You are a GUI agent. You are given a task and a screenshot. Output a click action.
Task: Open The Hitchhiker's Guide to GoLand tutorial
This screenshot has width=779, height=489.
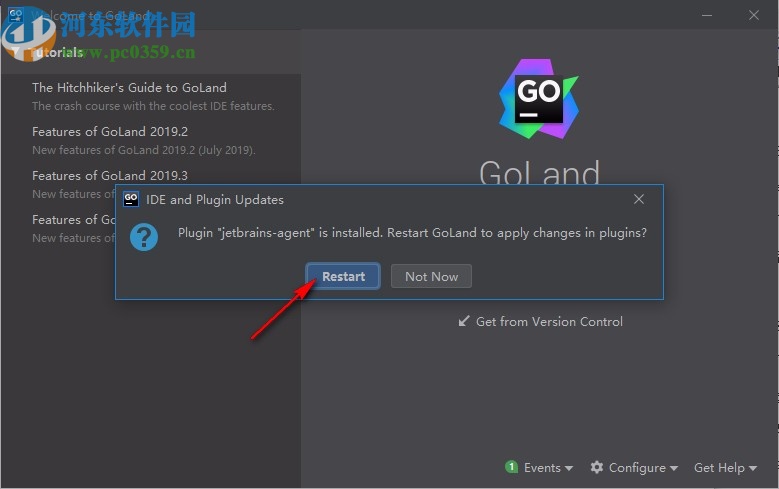click(x=129, y=87)
